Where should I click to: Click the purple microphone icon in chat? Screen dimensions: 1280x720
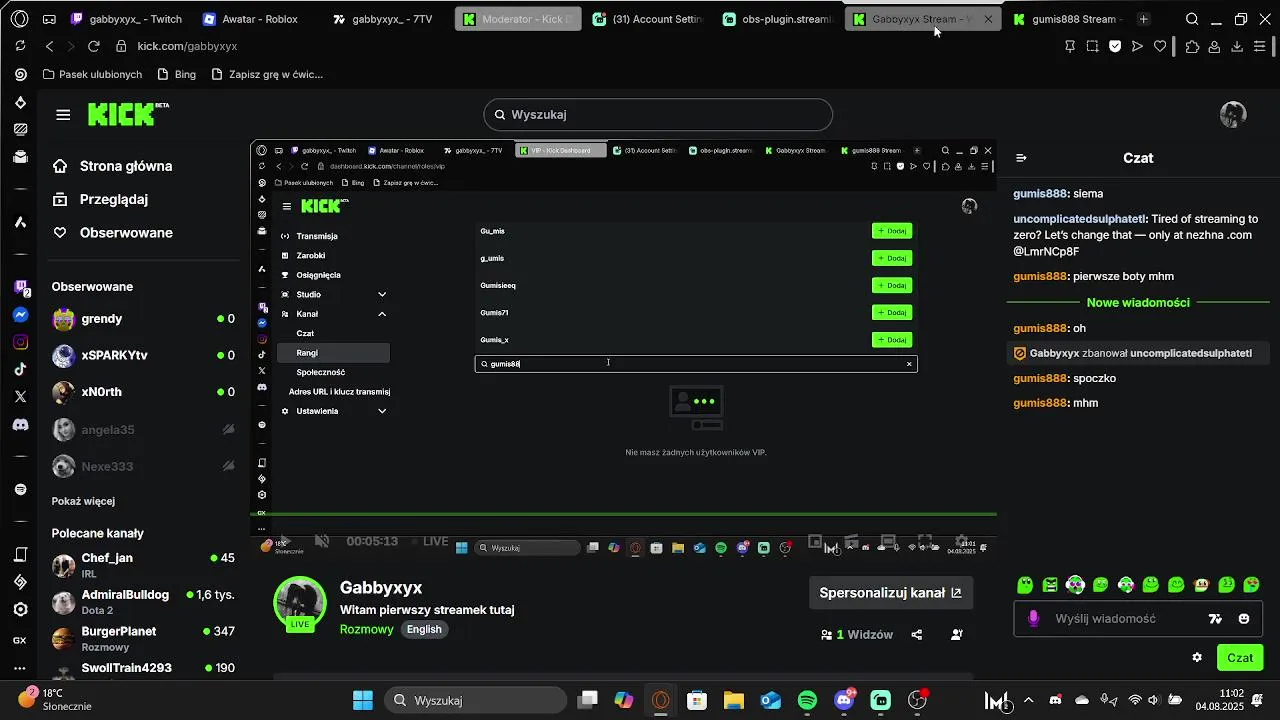pyautogui.click(x=1034, y=619)
